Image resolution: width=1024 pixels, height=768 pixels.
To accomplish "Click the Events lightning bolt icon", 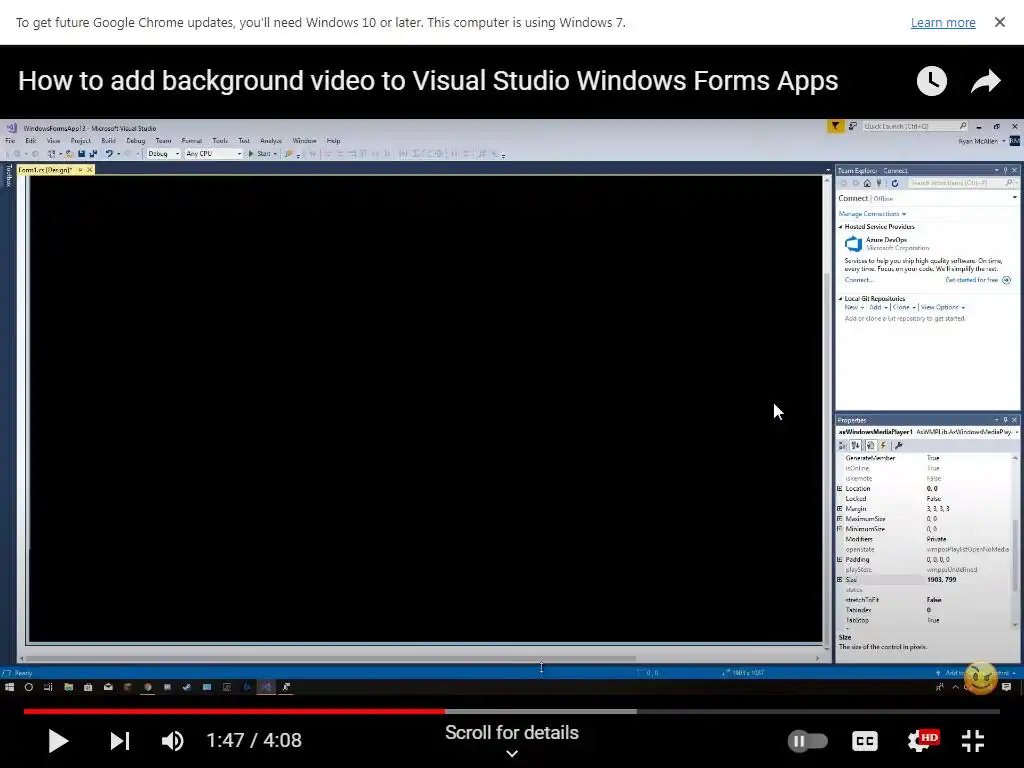I will pos(883,445).
